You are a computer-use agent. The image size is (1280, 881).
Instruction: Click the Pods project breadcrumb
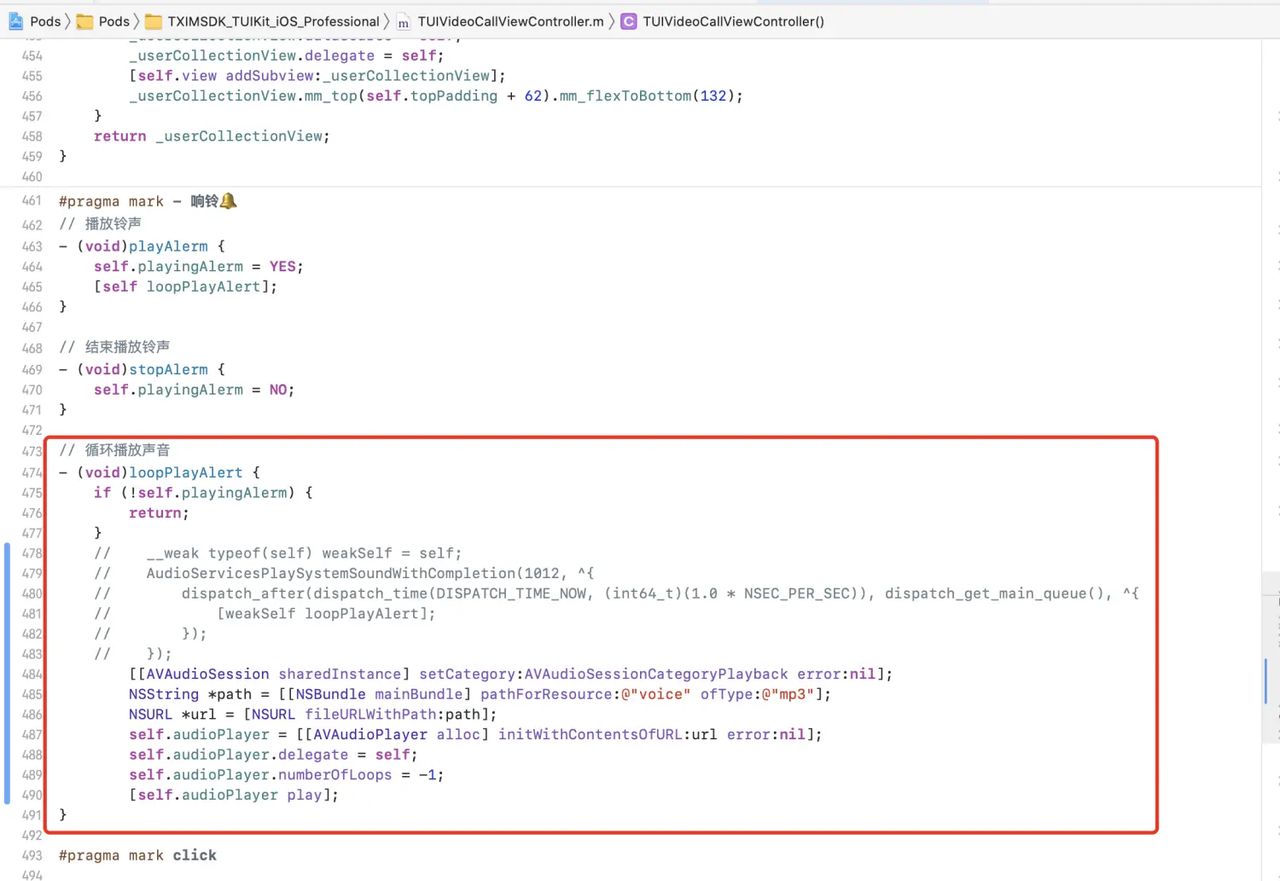click(x=36, y=21)
